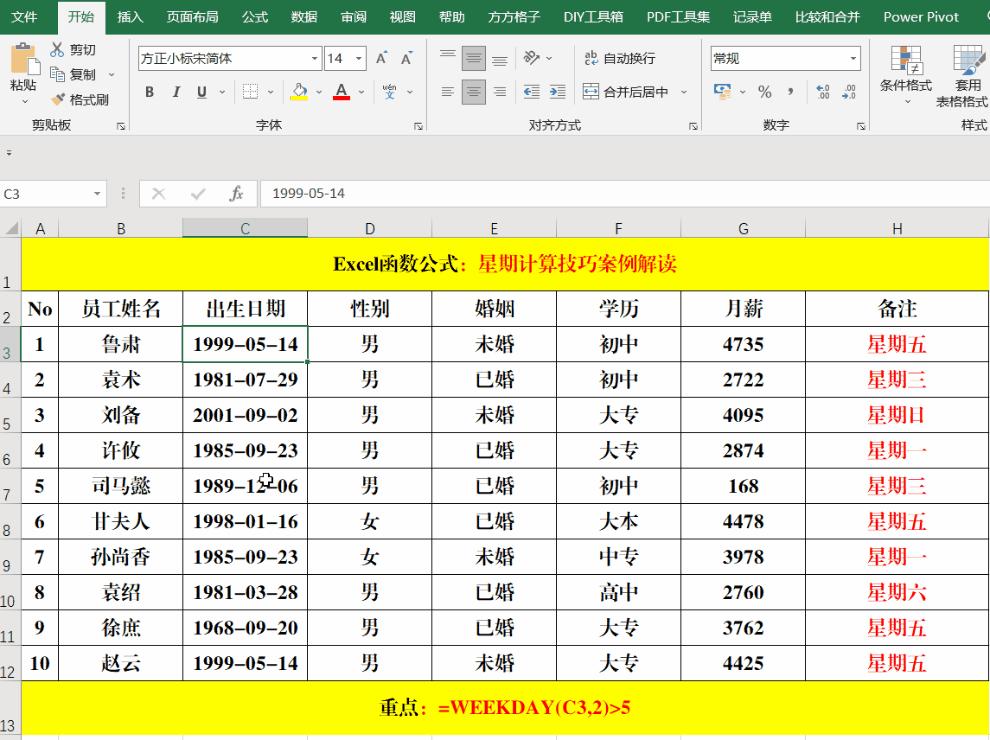Screen dimensions: 990x740
Task: Click the increase font size icon
Action: click(x=382, y=59)
